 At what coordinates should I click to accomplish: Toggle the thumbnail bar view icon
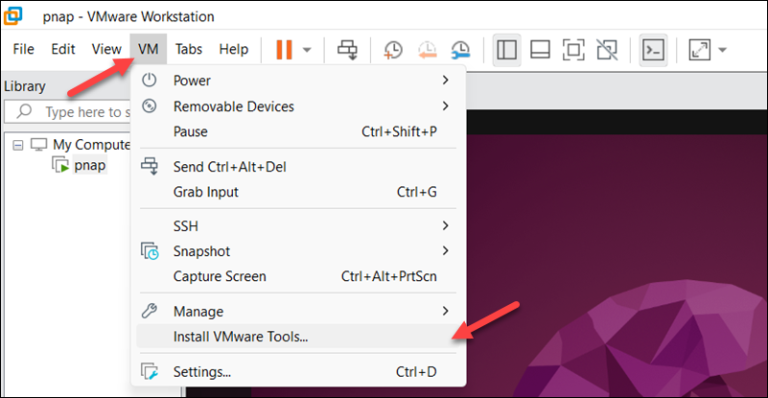(x=540, y=49)
